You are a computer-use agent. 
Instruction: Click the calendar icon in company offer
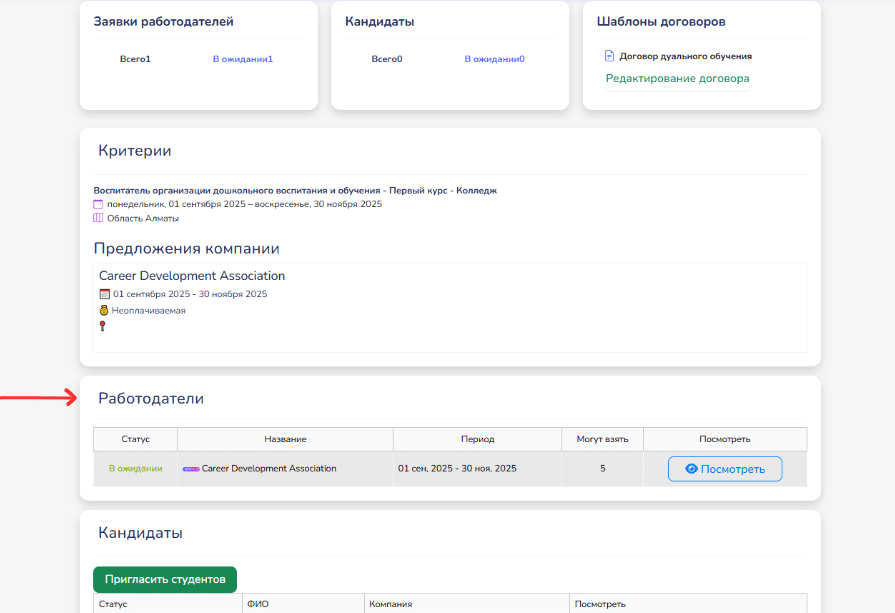pos(104,294)
